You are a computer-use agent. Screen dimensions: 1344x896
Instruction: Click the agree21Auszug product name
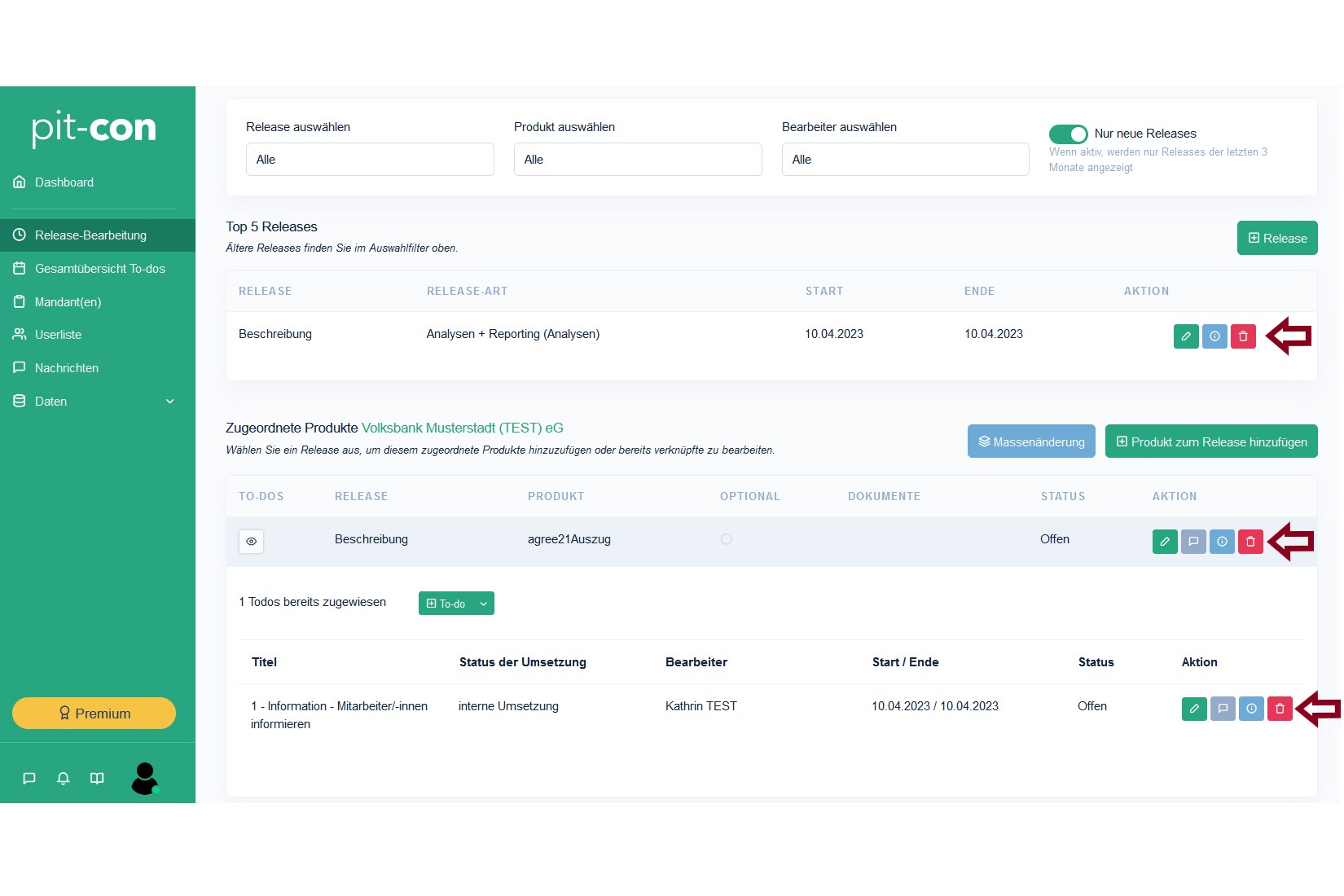(x=569, y=539)
